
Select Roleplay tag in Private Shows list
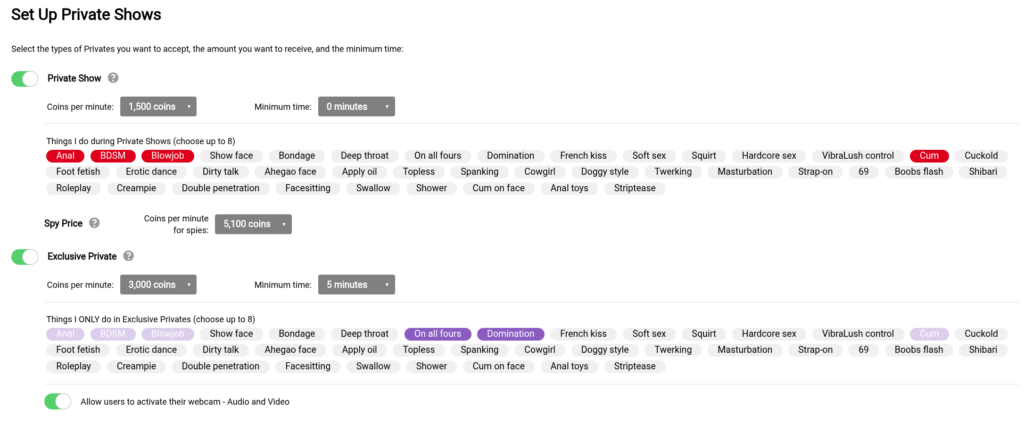(73, 188)
